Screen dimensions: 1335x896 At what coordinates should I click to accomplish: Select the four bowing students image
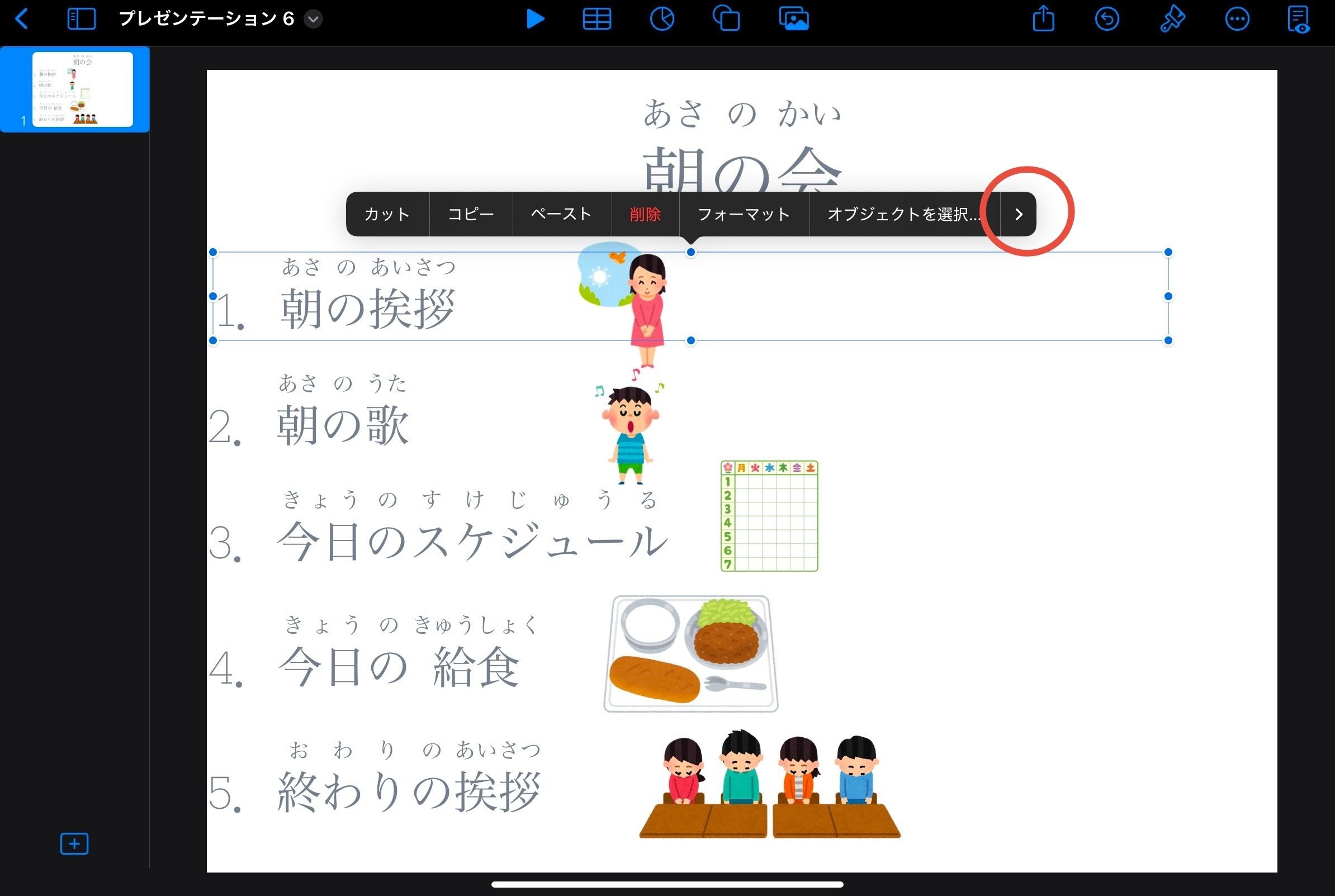[x=770, y=784]
